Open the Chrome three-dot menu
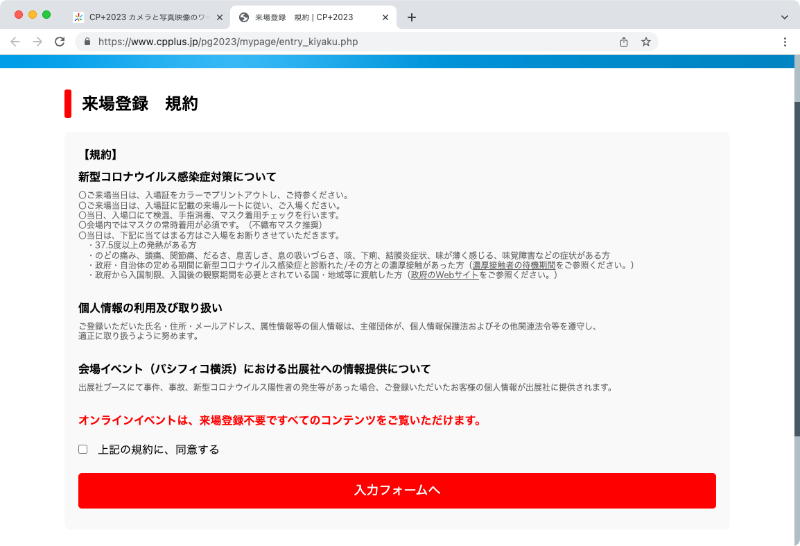Screen dimensions: 800x546 coord(785,42)
